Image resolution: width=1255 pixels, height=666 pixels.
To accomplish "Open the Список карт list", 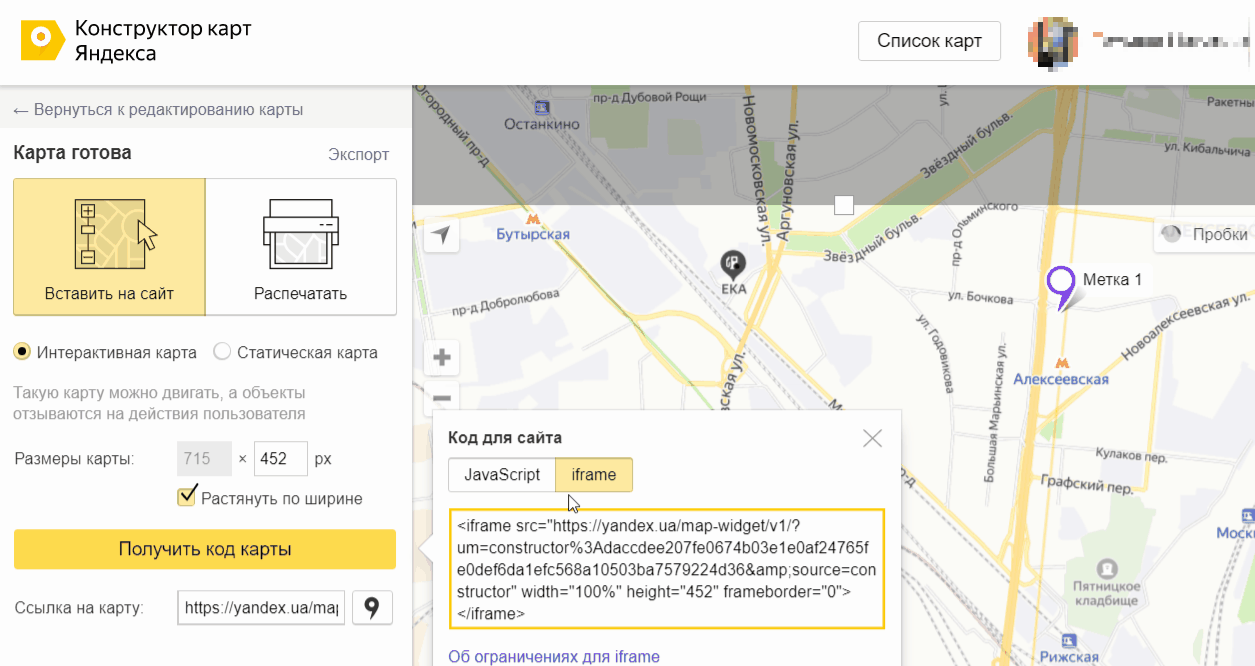I will pyautogui.click(x=929, y=41).
